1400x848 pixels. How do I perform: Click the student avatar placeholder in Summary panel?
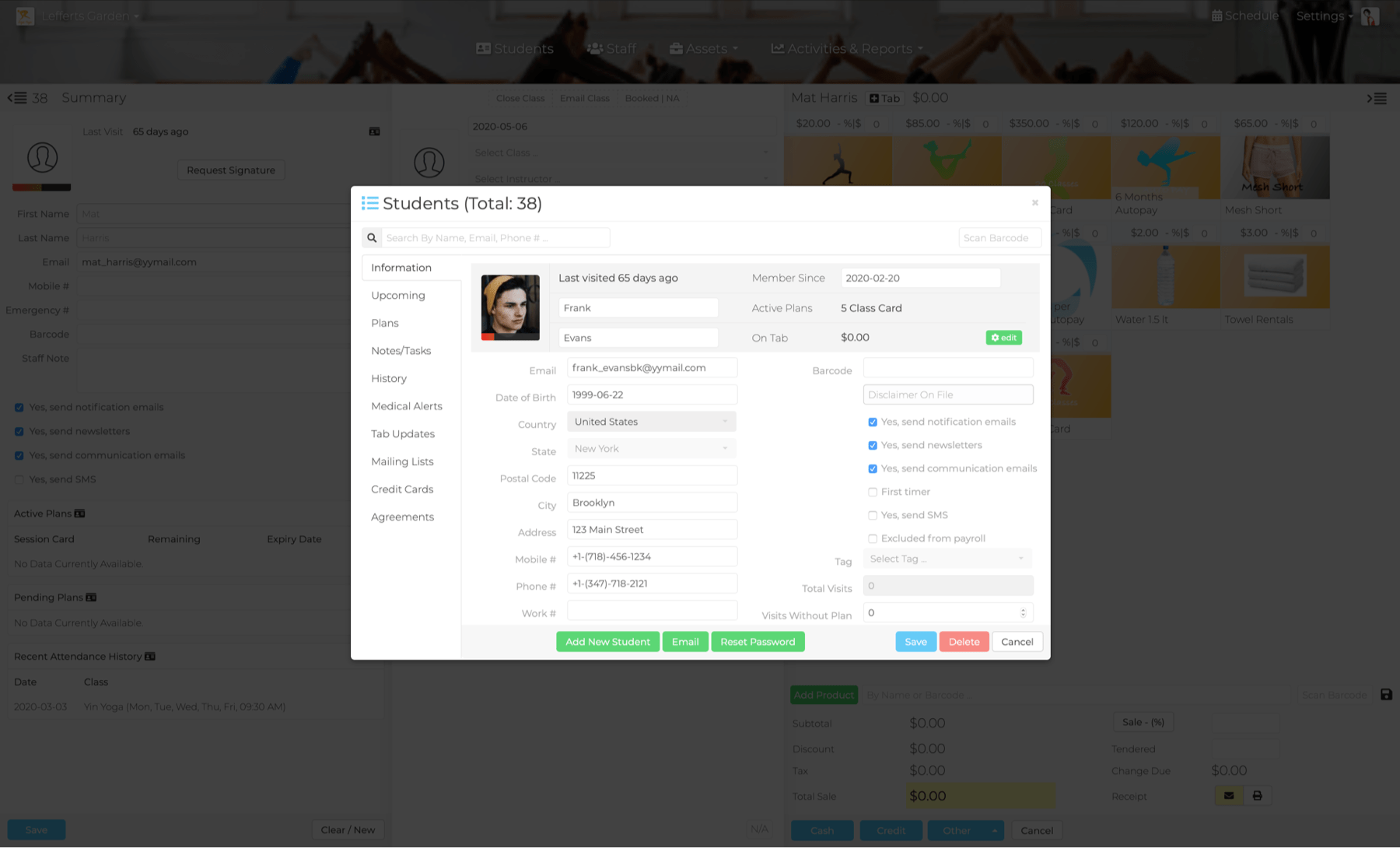click(x=42, y=158)
